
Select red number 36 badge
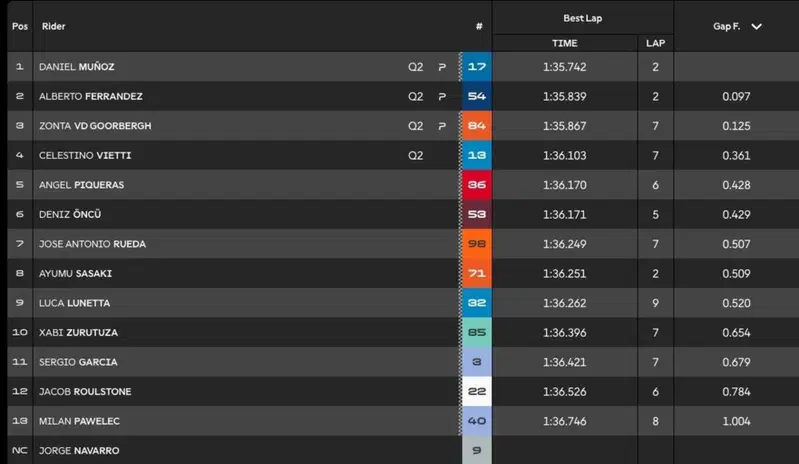[x=476, y=185]
